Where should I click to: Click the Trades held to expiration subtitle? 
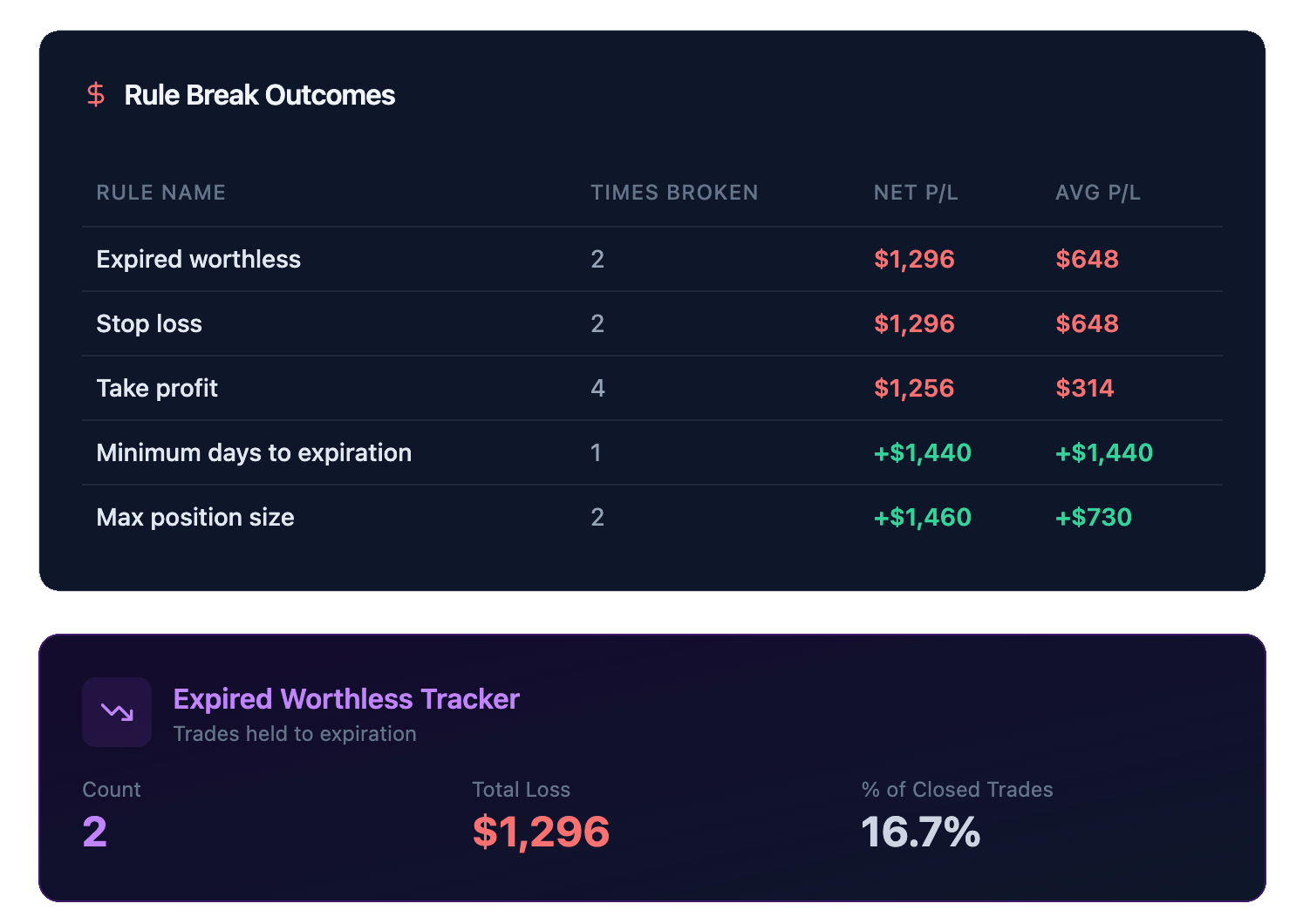click(295, 733)
